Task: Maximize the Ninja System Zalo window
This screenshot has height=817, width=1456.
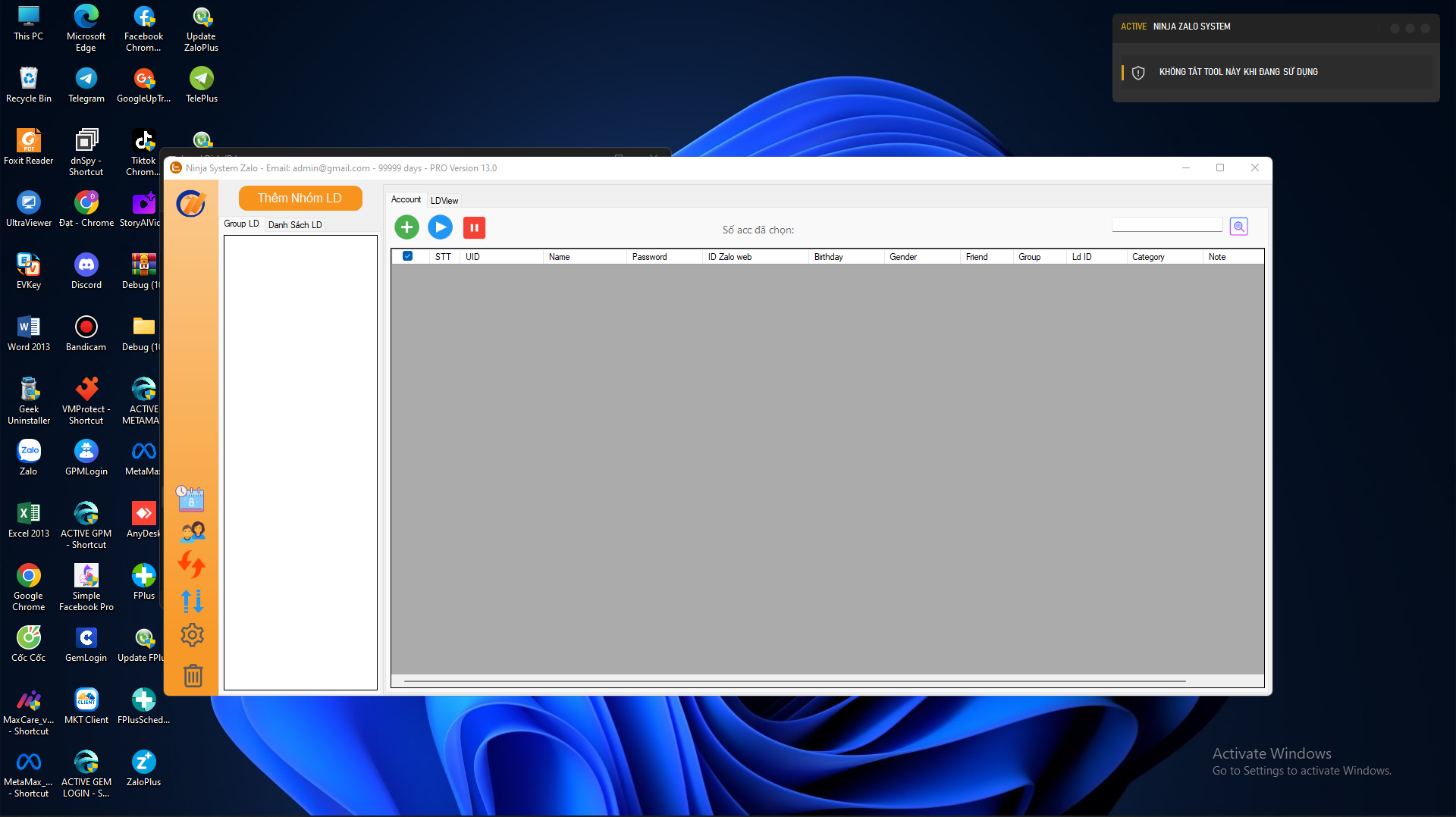Action: click(x=1220, y=167)
